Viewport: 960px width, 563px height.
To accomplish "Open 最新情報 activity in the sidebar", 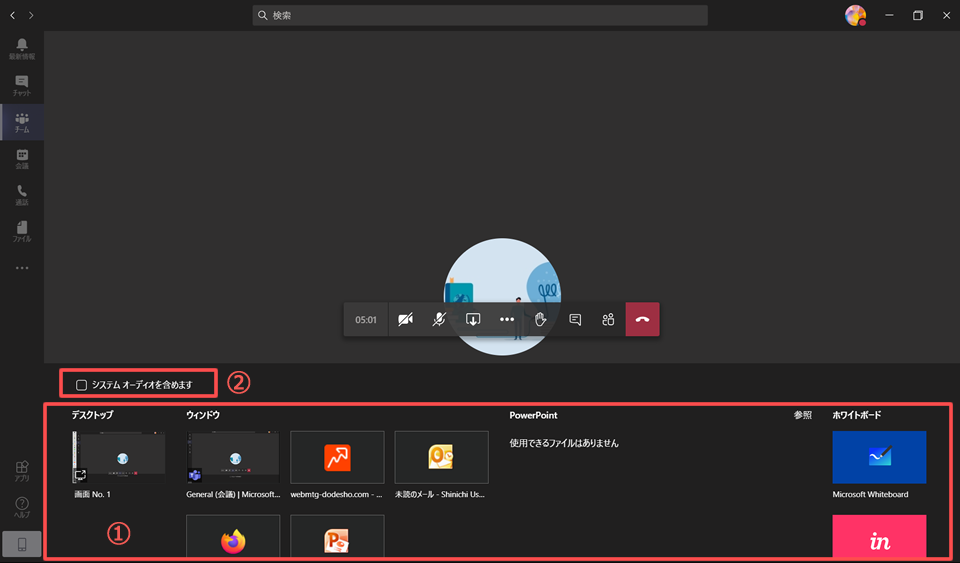I will click(22, 49).
